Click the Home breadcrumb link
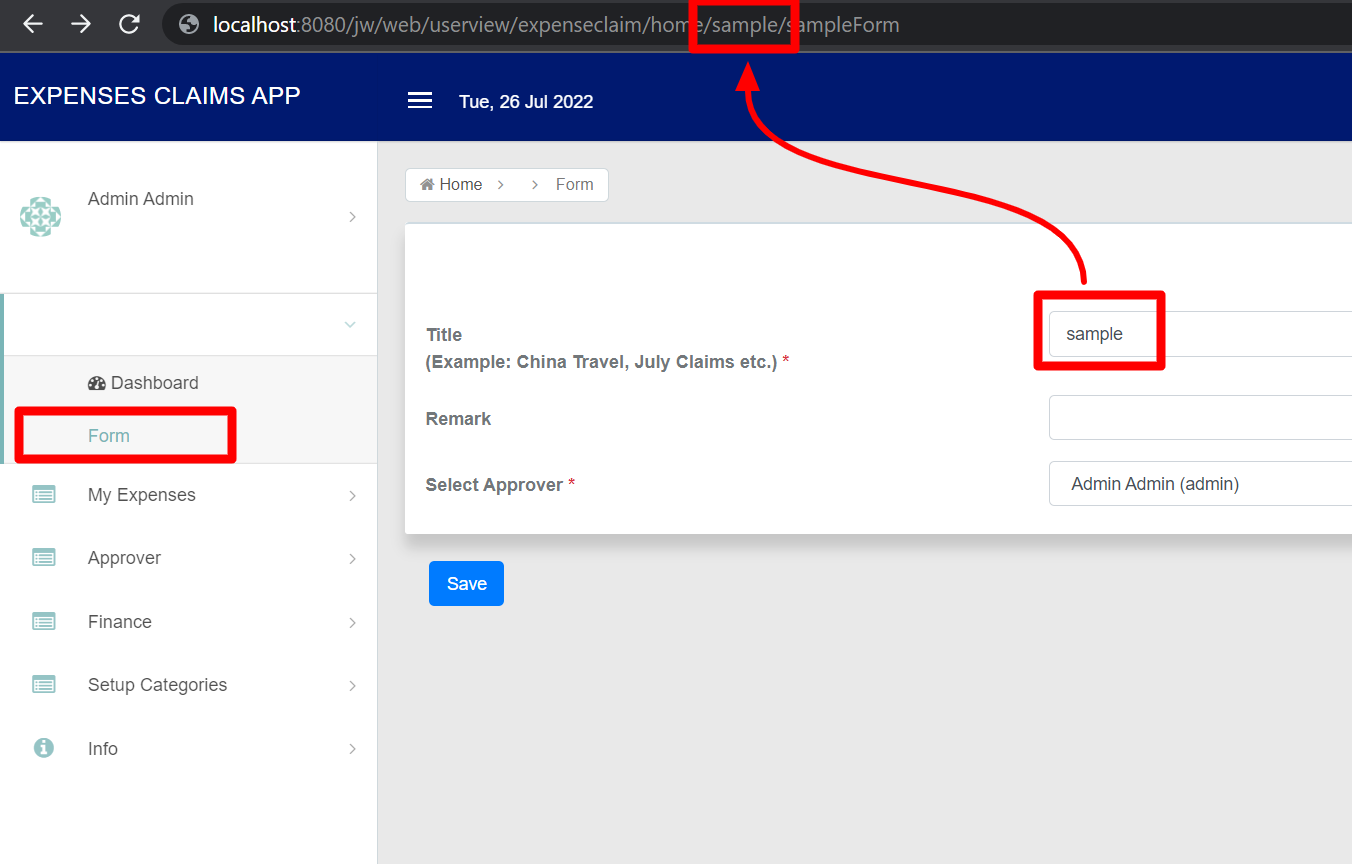1352x864 pixels. 452,185
